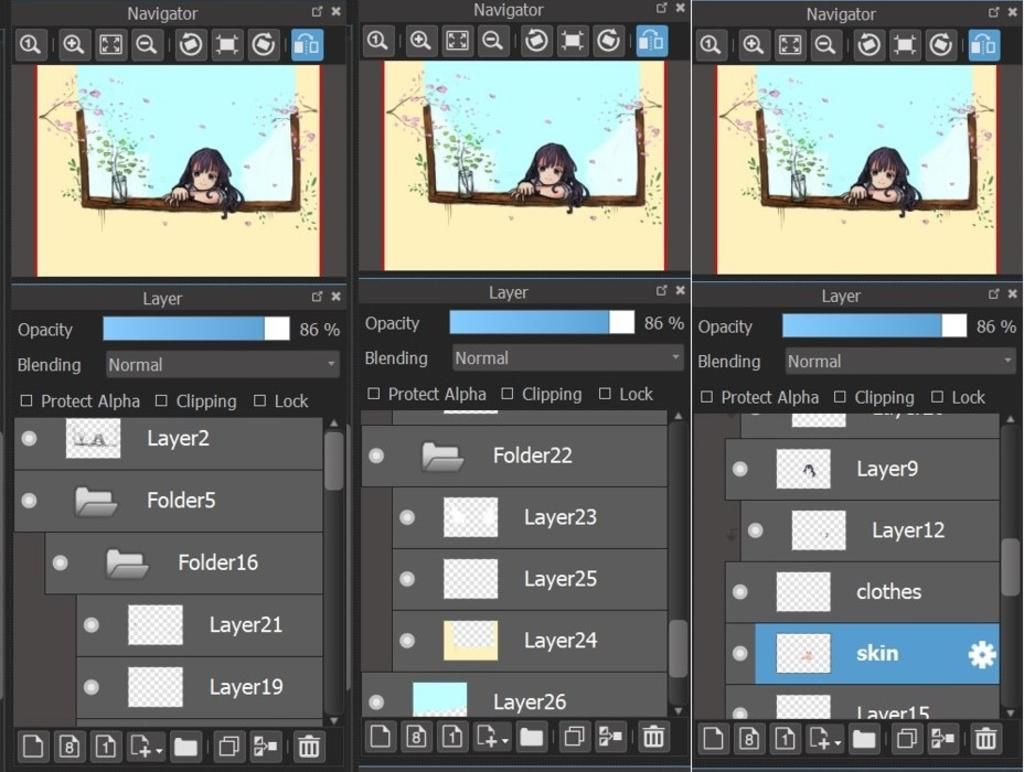Create new folder below Layer19 list
This screenshot has height=772, width=1024.
(x=185, y=746)
